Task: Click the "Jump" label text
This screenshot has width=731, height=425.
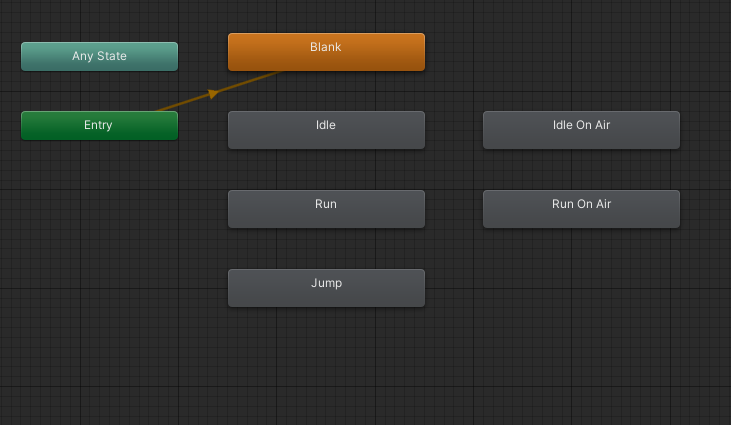Action: click(326, 283)
